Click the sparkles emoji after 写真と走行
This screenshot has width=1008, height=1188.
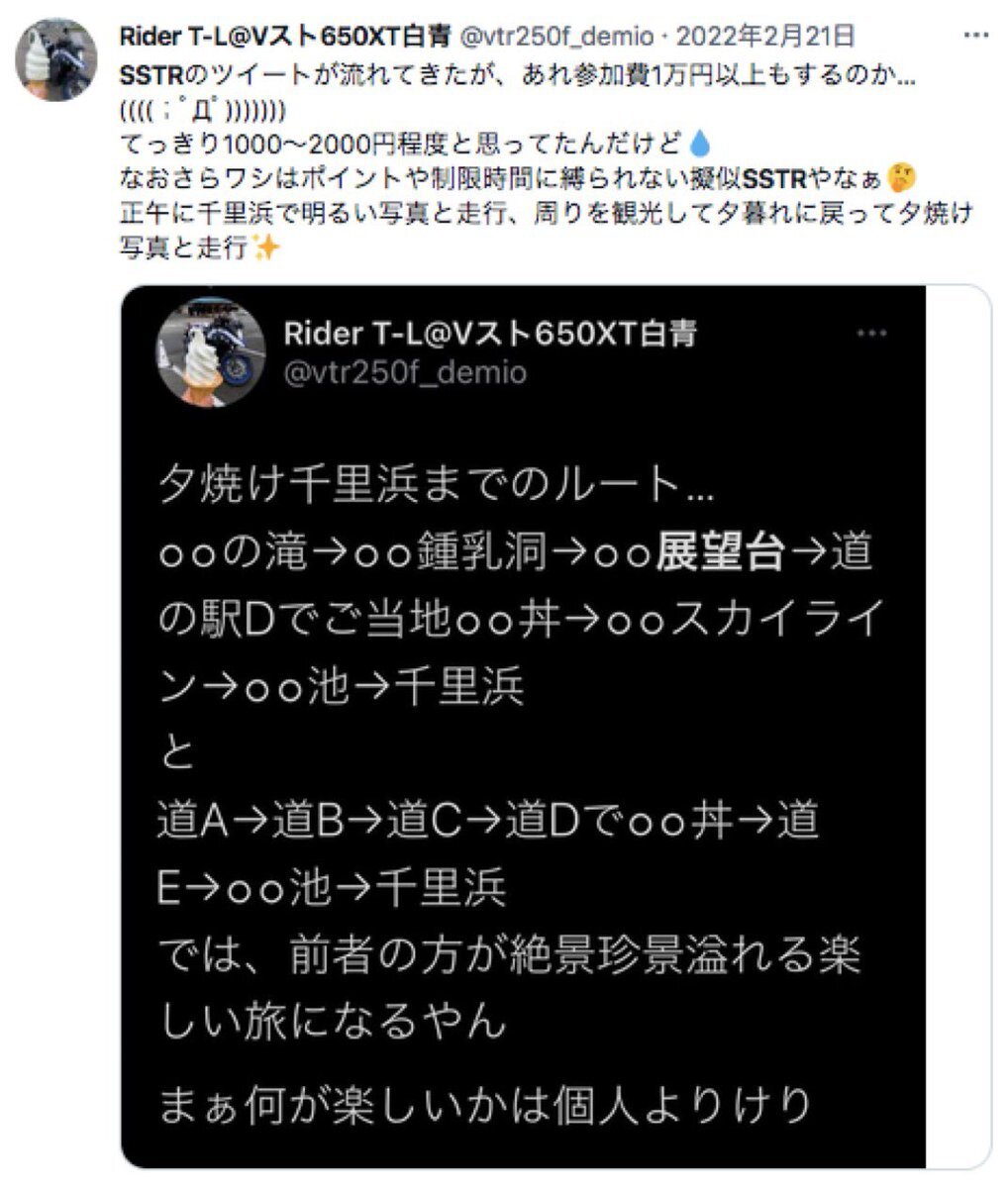point(265,248)
